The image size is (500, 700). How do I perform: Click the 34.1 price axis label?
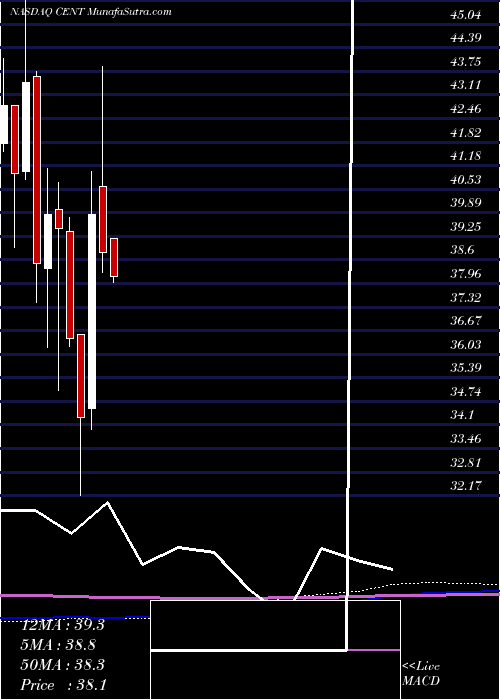point(462,415)
